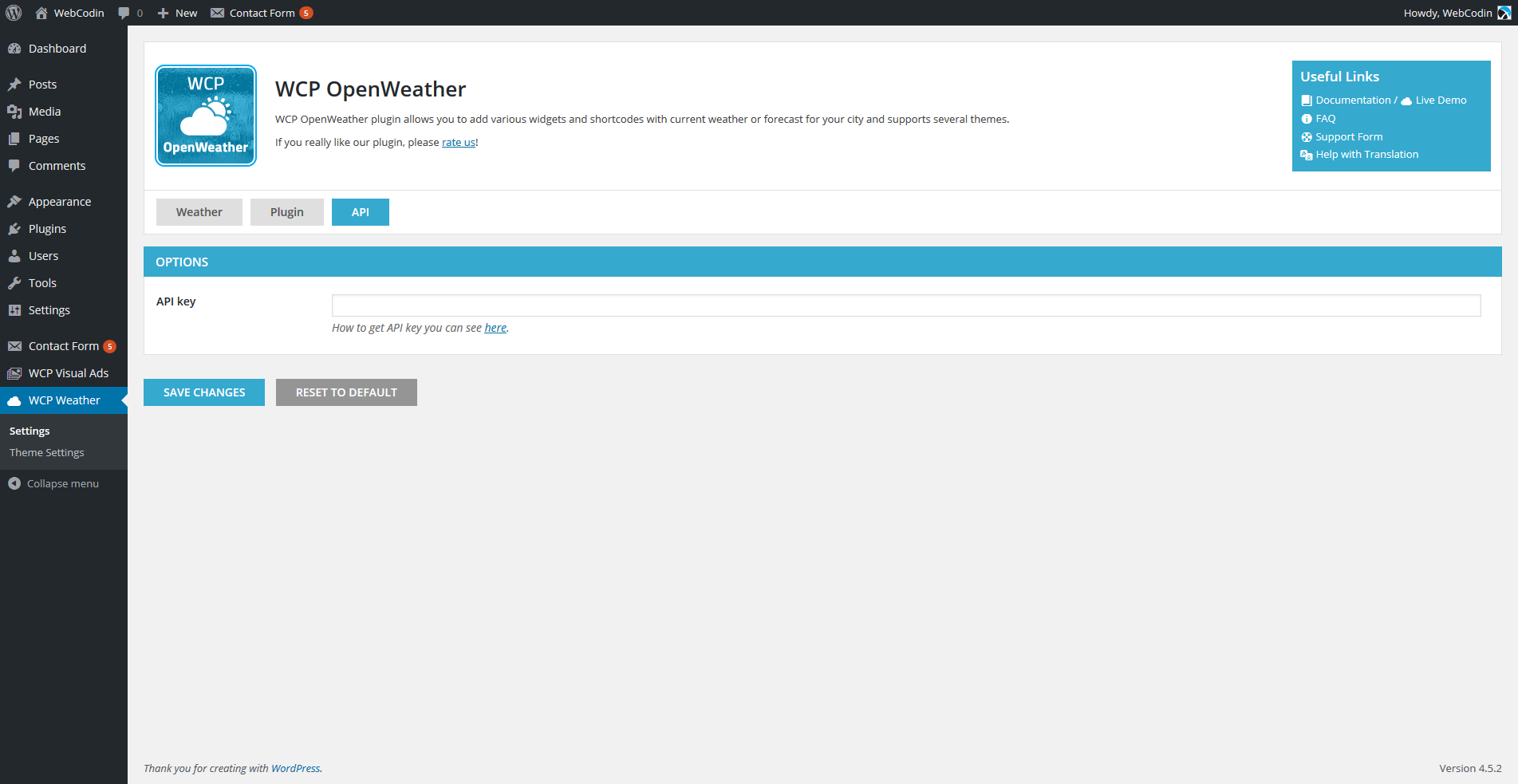Select the API tab
Image resolution: width=1518 pixels, height=784 pixels.
361,212
